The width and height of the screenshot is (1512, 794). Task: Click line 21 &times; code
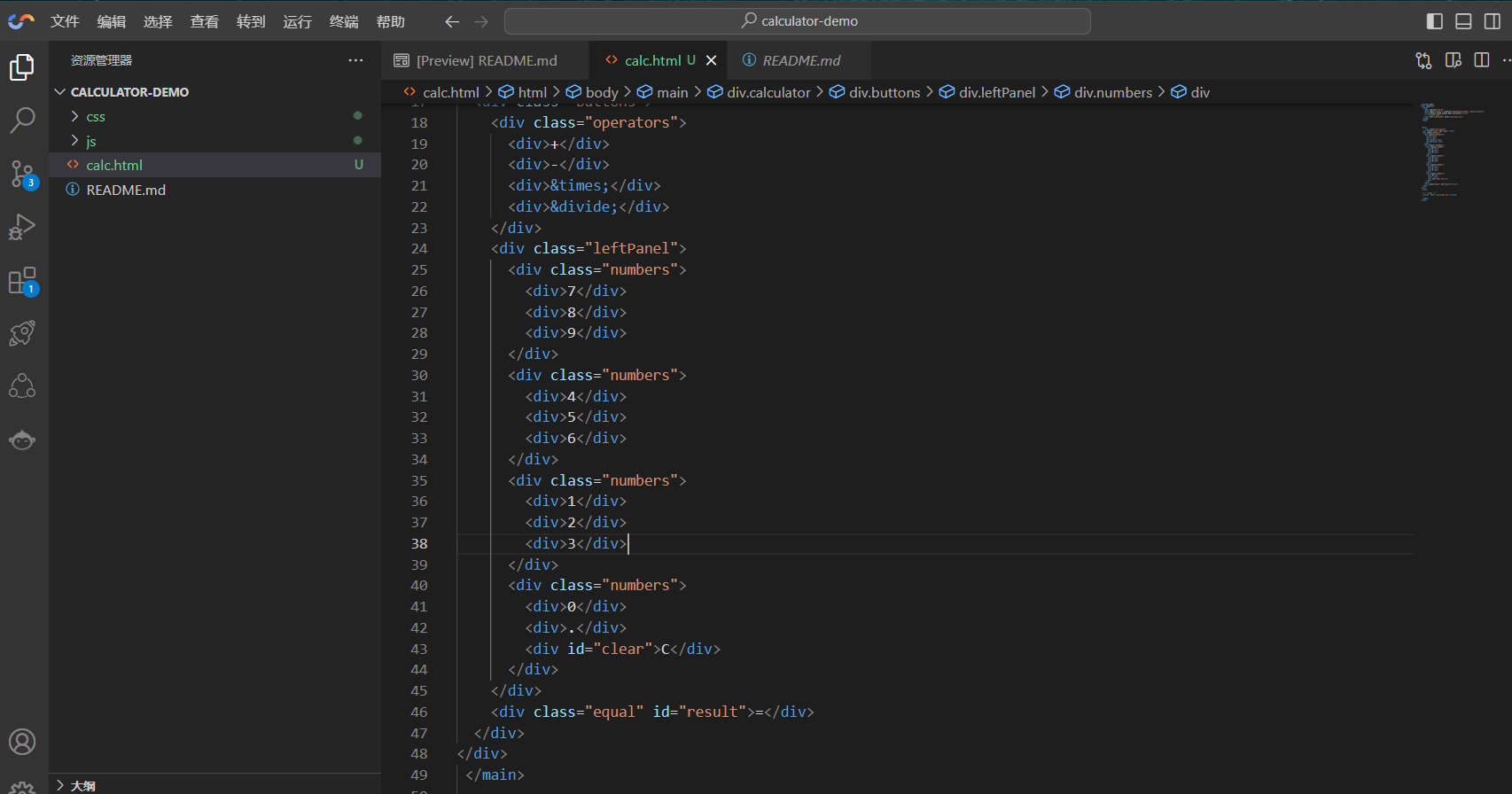(x=580, y=185)
